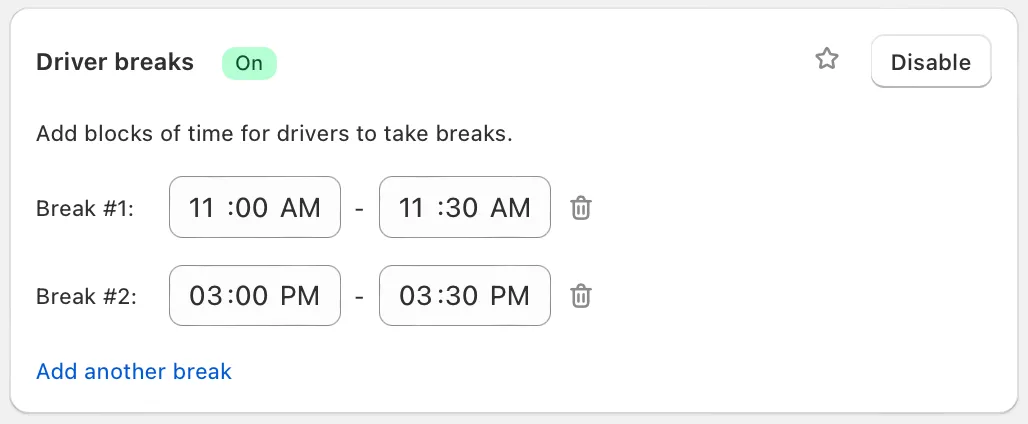Select PM in Break #2 start time
1028x424 pixels.
[300, 296]
